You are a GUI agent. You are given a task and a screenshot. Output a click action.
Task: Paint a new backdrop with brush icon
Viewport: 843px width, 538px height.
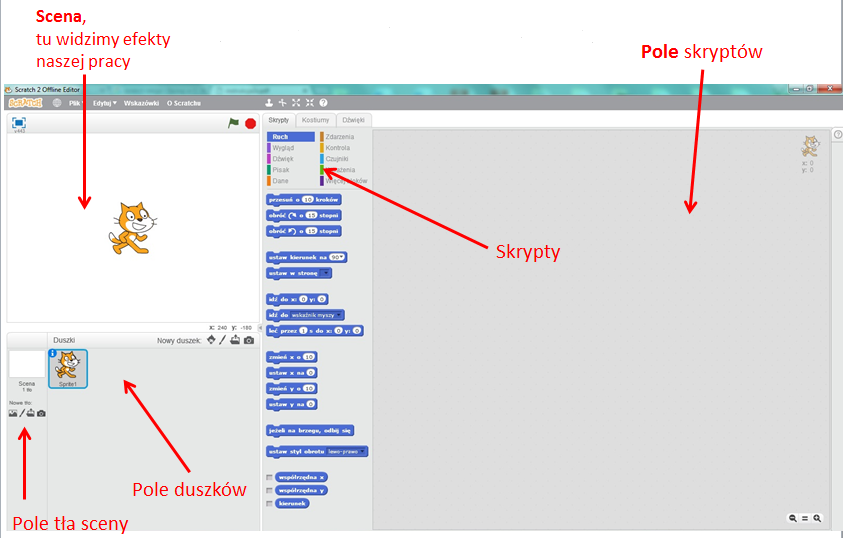click(x=23, y=413)
